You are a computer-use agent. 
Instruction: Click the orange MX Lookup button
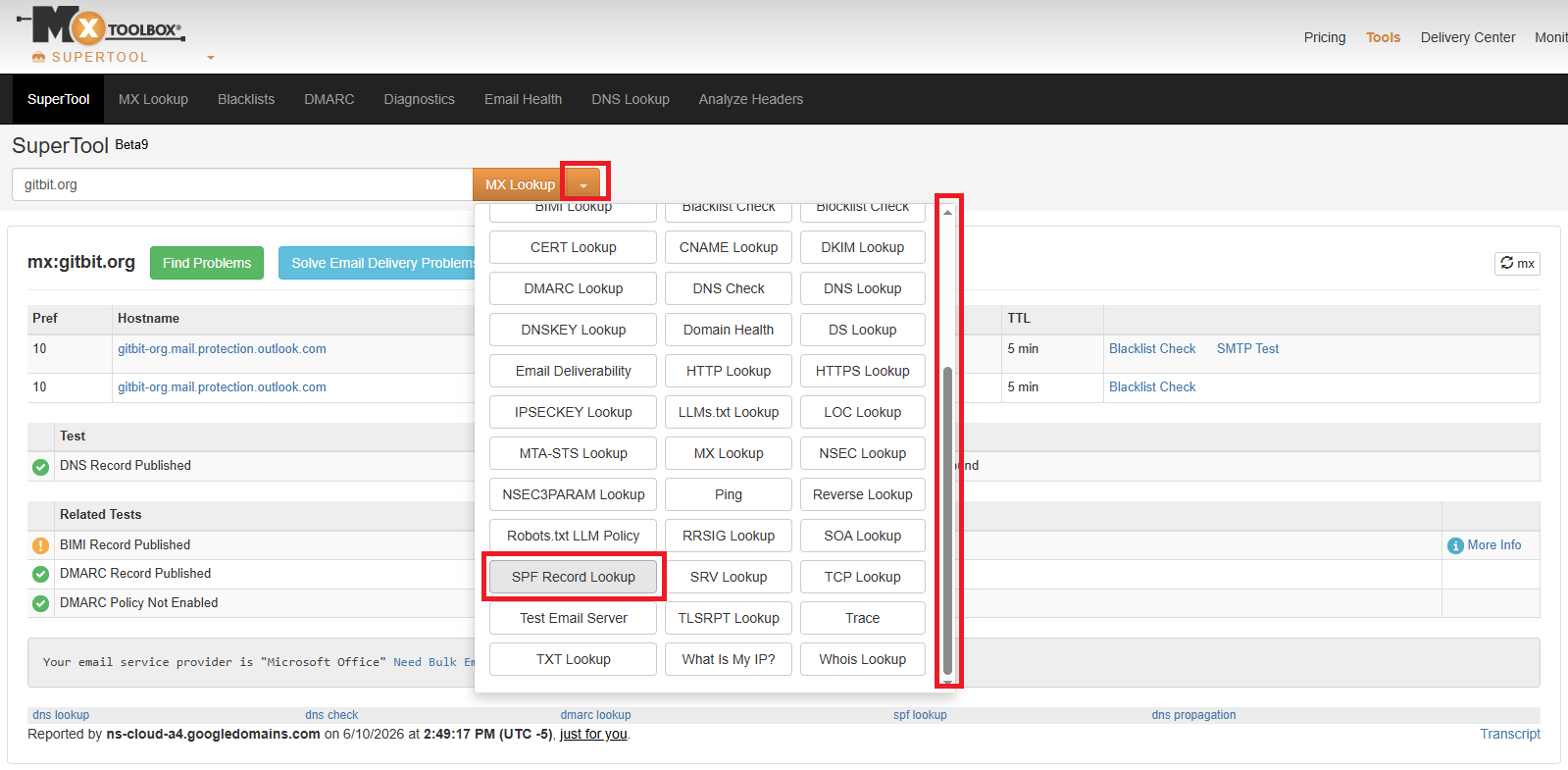coord(520,184)
